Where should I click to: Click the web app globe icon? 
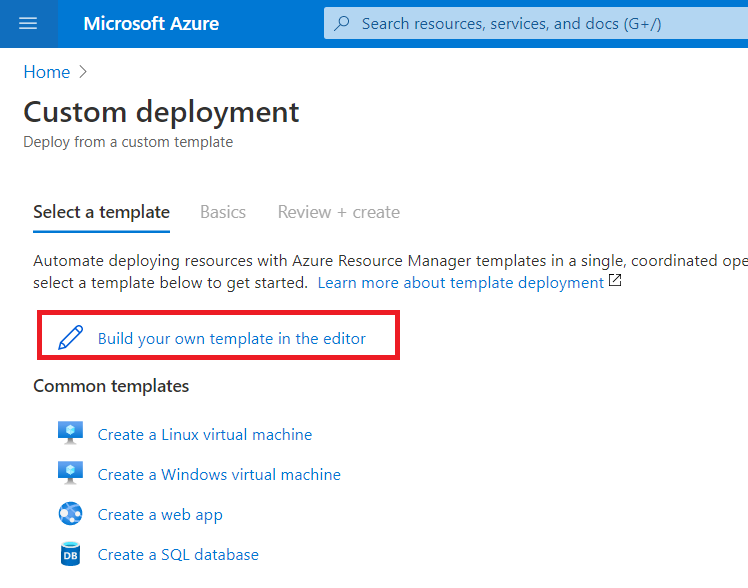point(70,514)
